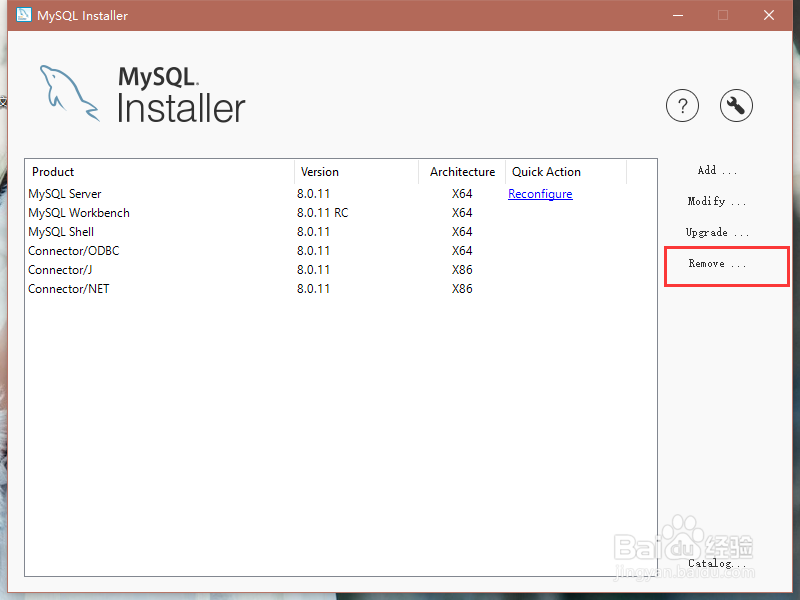Viewport: 800px width, 600px height.
Task: Select the MySQL Server product row
Action: click(64, 193)
